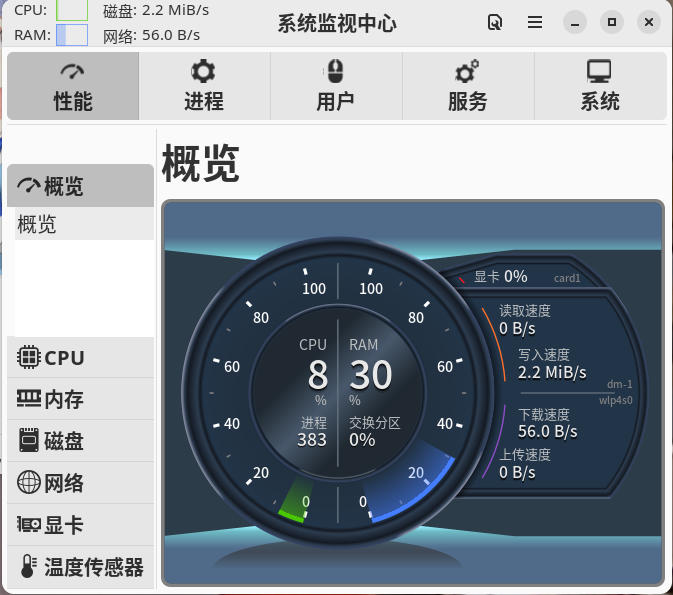The width and height of the screenshot is (673, 595).
Task: Open the hamburger main menu
Action: pyautogui.click(x=535, y=22)
